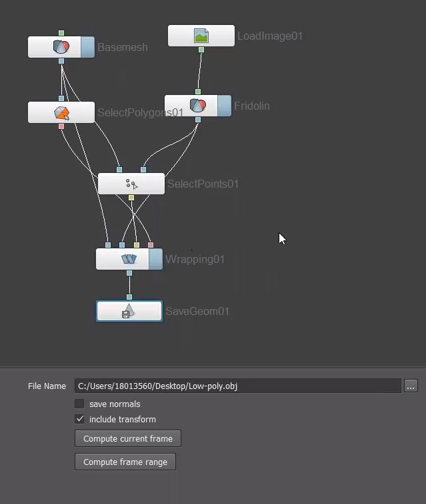426x504 pixels.
Task: Click the green input port atop Basemesh
Action: 61,33
